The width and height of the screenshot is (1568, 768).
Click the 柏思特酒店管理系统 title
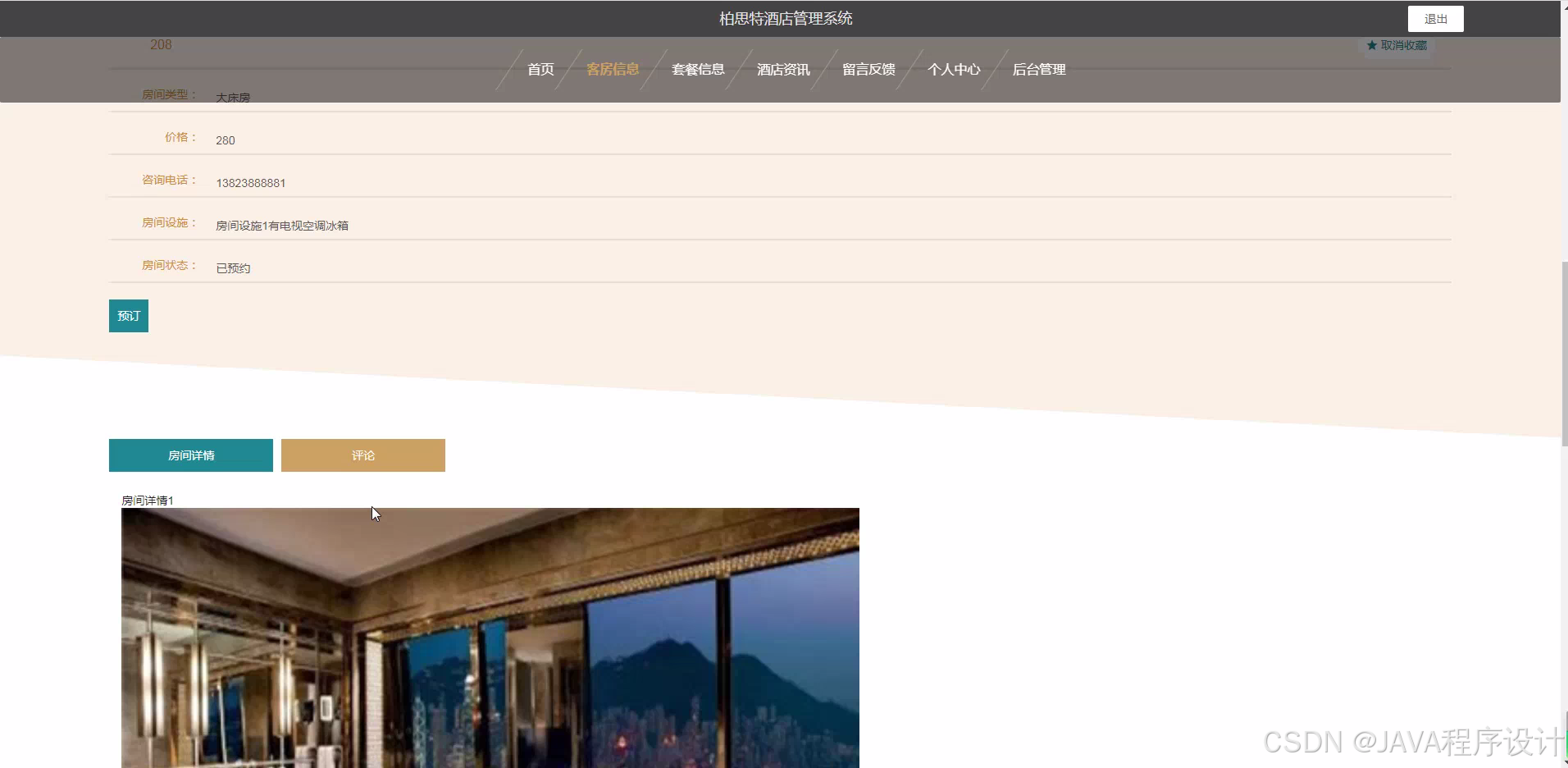(786, 18)
